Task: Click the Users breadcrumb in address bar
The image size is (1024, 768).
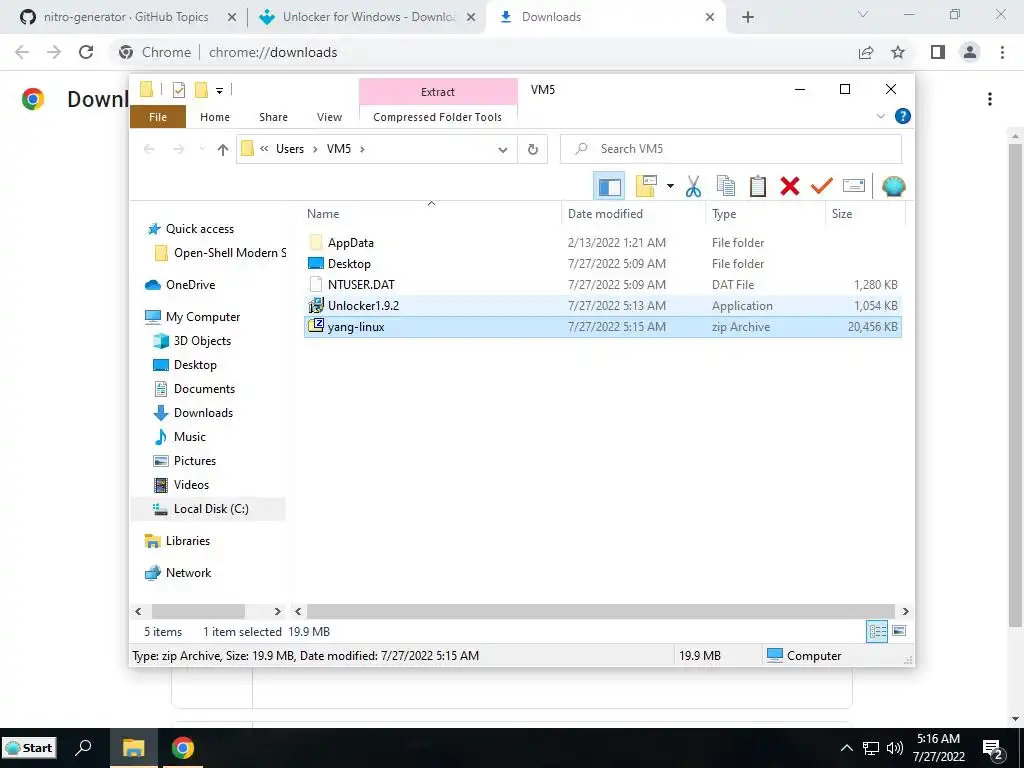Action: (290, 149)
